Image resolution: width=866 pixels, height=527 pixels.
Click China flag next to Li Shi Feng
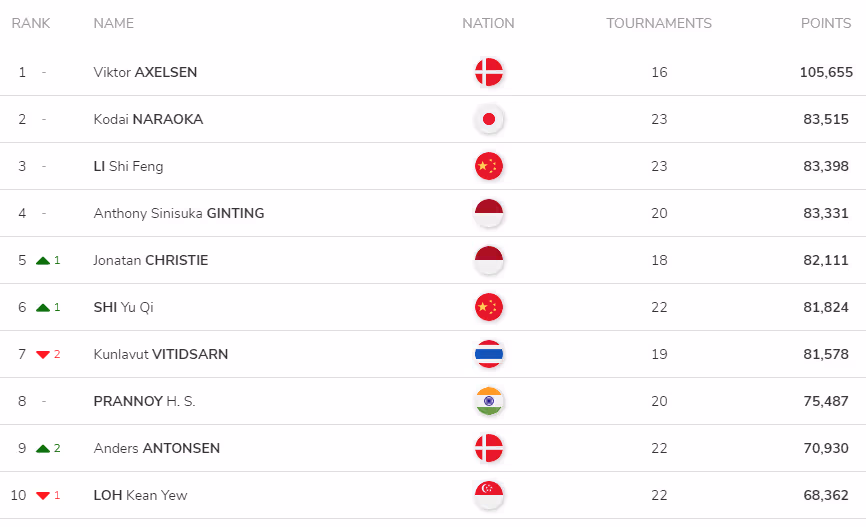pos(489,166)
